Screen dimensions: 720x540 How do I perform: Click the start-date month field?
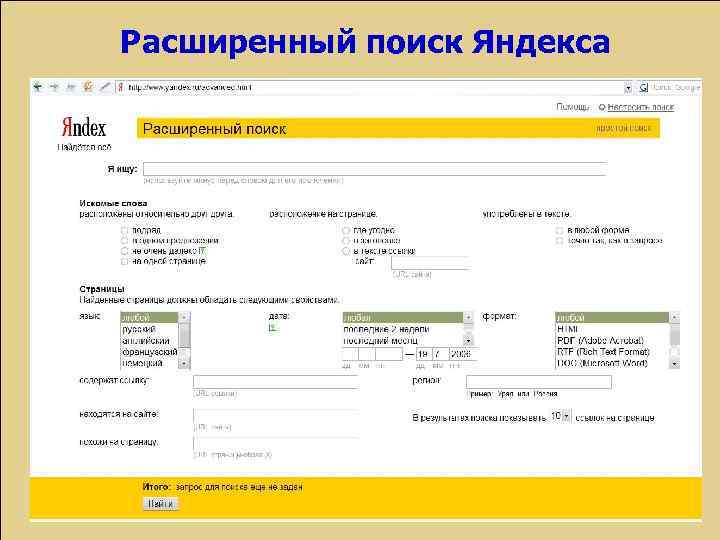click(x=366, y=354)
